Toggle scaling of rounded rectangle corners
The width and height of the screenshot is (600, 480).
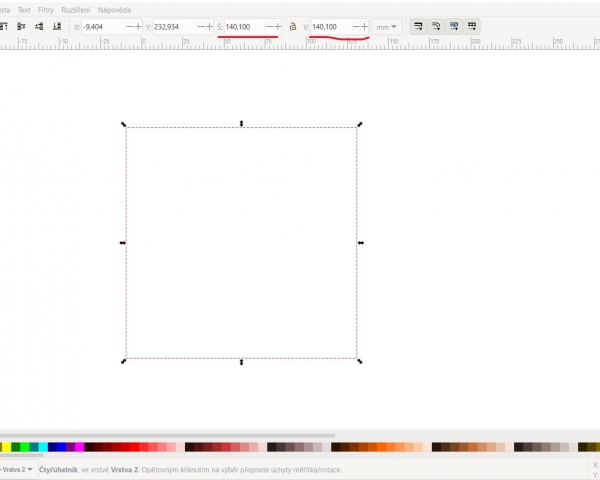pyautogui.click(x=436, y=26)
